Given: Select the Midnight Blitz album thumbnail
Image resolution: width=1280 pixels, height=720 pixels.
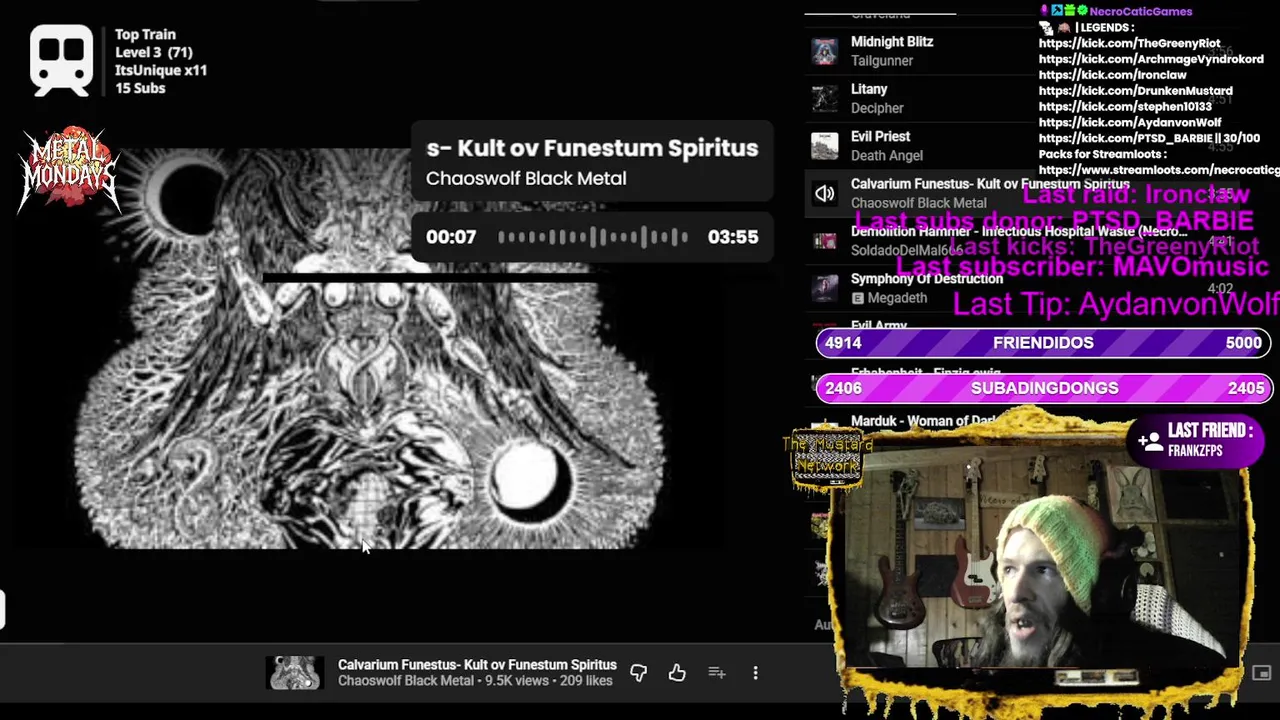Looking at the screenshot, I should [x=824, y=51].
